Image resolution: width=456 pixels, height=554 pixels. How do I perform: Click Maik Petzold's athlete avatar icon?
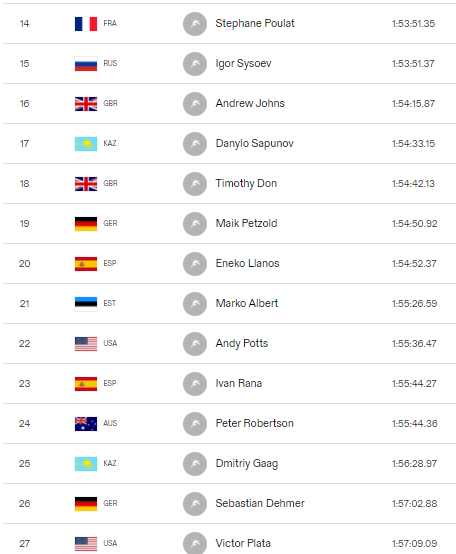[x=195, y=224]
